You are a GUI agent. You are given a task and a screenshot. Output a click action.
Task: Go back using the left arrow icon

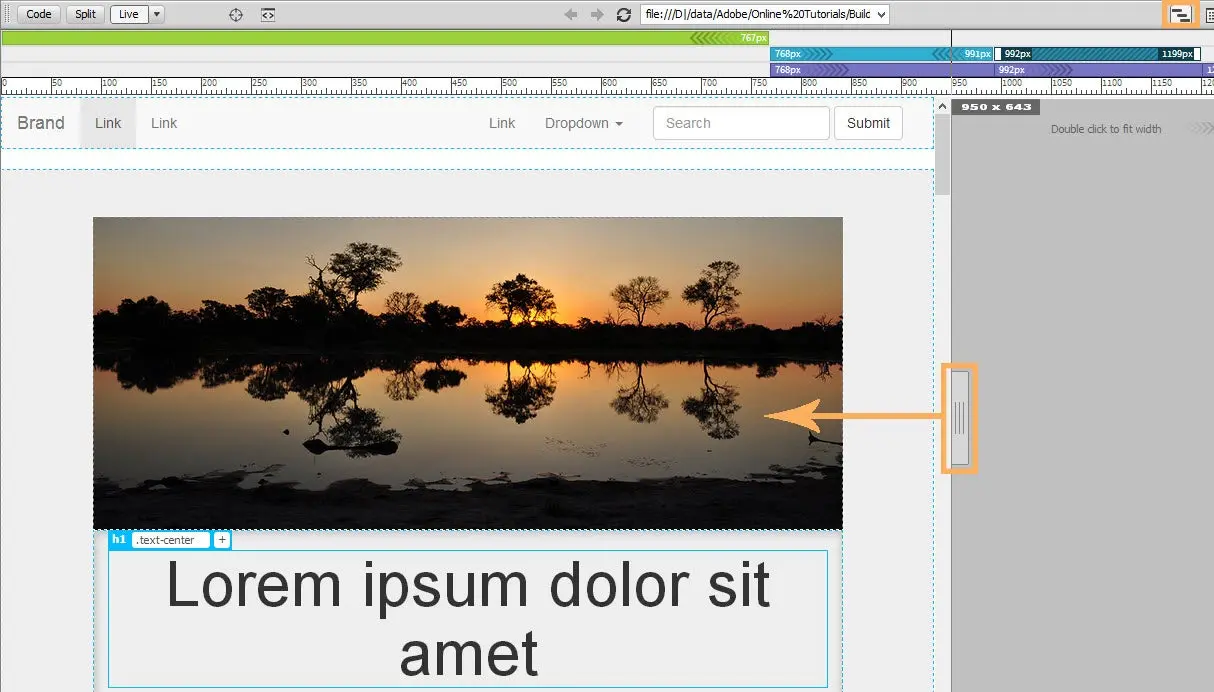pyautogui.click(x=571, y=15)
